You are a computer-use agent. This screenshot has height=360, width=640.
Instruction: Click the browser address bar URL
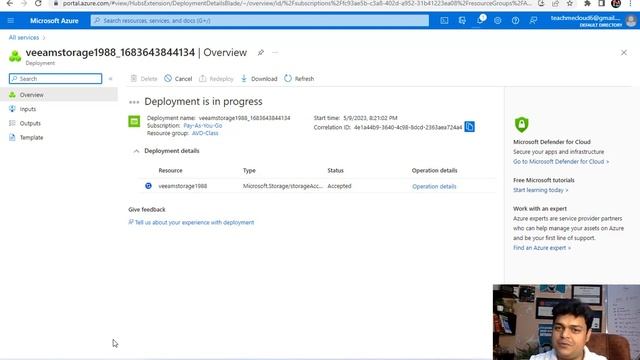click(x=297, y=3)
